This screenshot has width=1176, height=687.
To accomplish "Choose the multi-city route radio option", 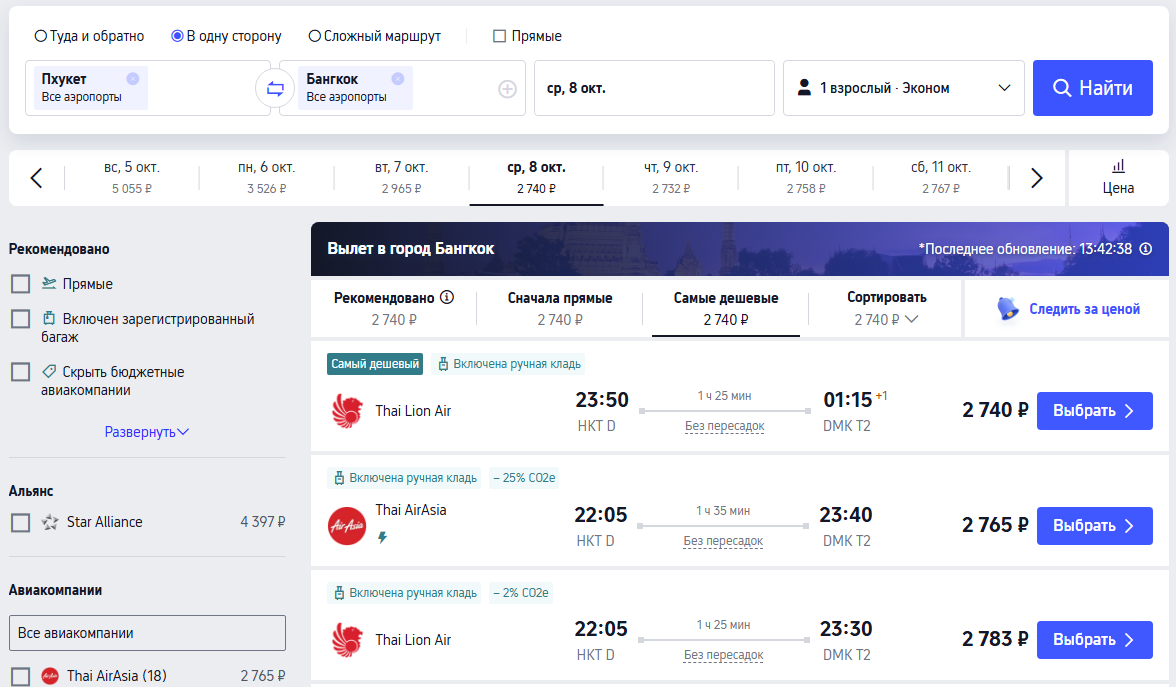I will 315,36.
